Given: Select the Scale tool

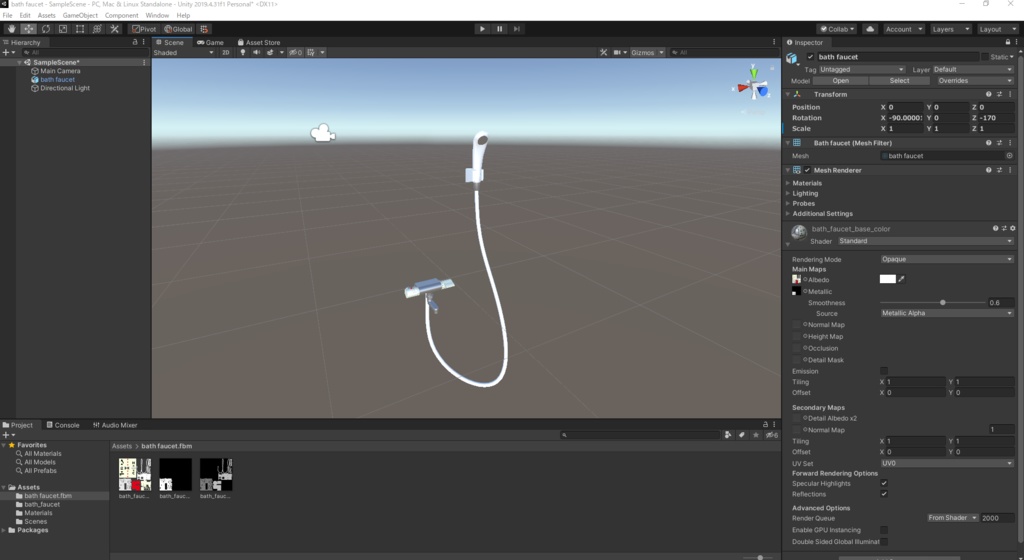Looking at the screenshot, I should (x=63, y=29).
